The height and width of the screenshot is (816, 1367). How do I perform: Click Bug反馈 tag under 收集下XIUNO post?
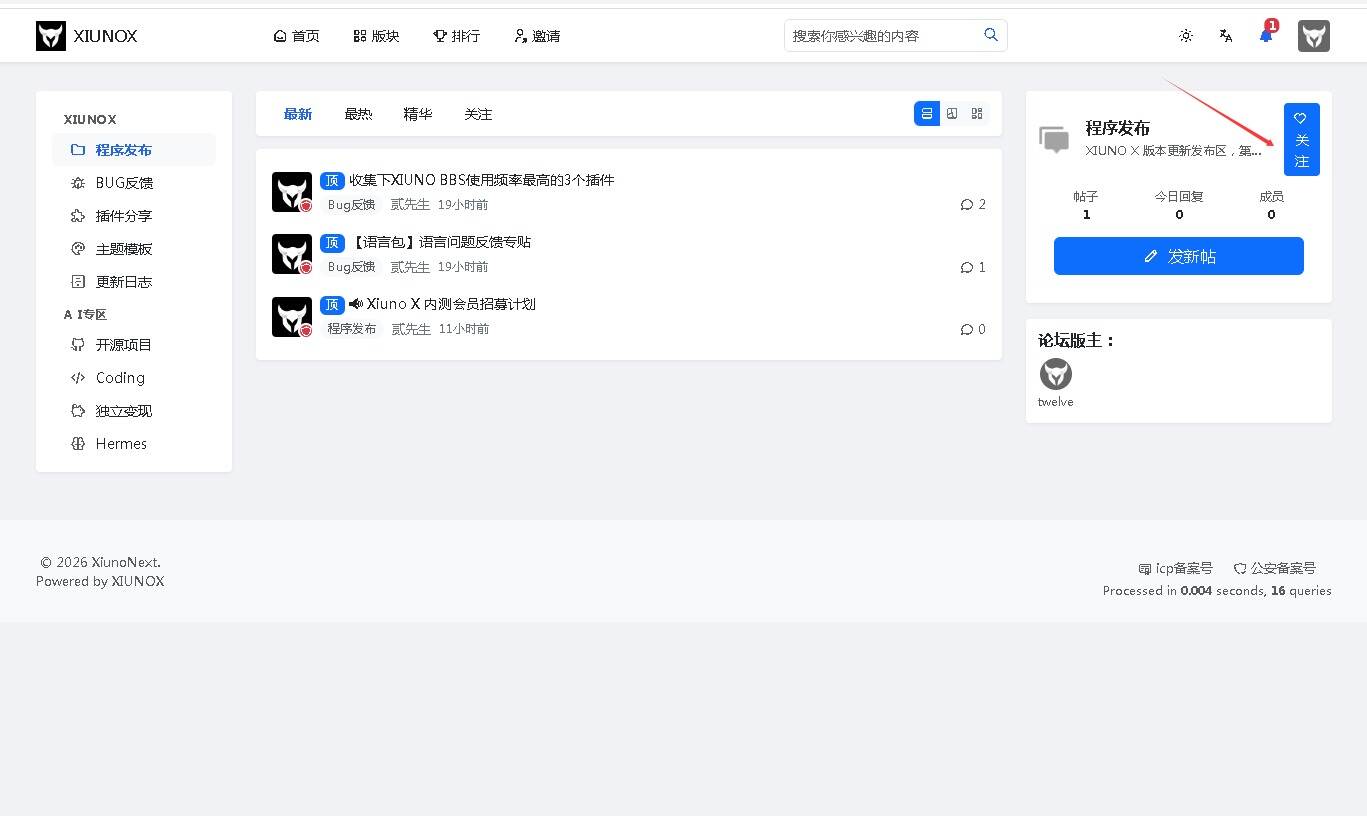pos(351,205)
